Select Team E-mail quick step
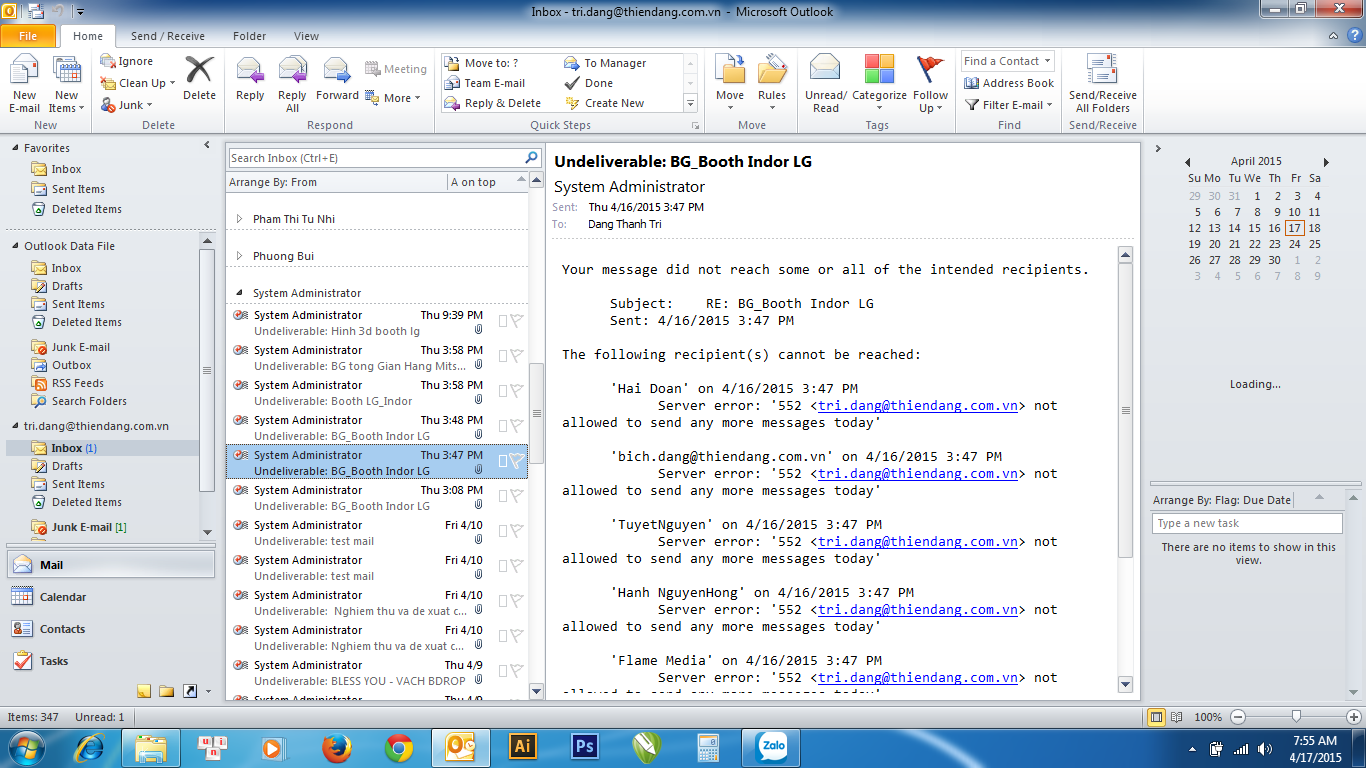This screenshot has width=1366, height=768. (486, 83)
